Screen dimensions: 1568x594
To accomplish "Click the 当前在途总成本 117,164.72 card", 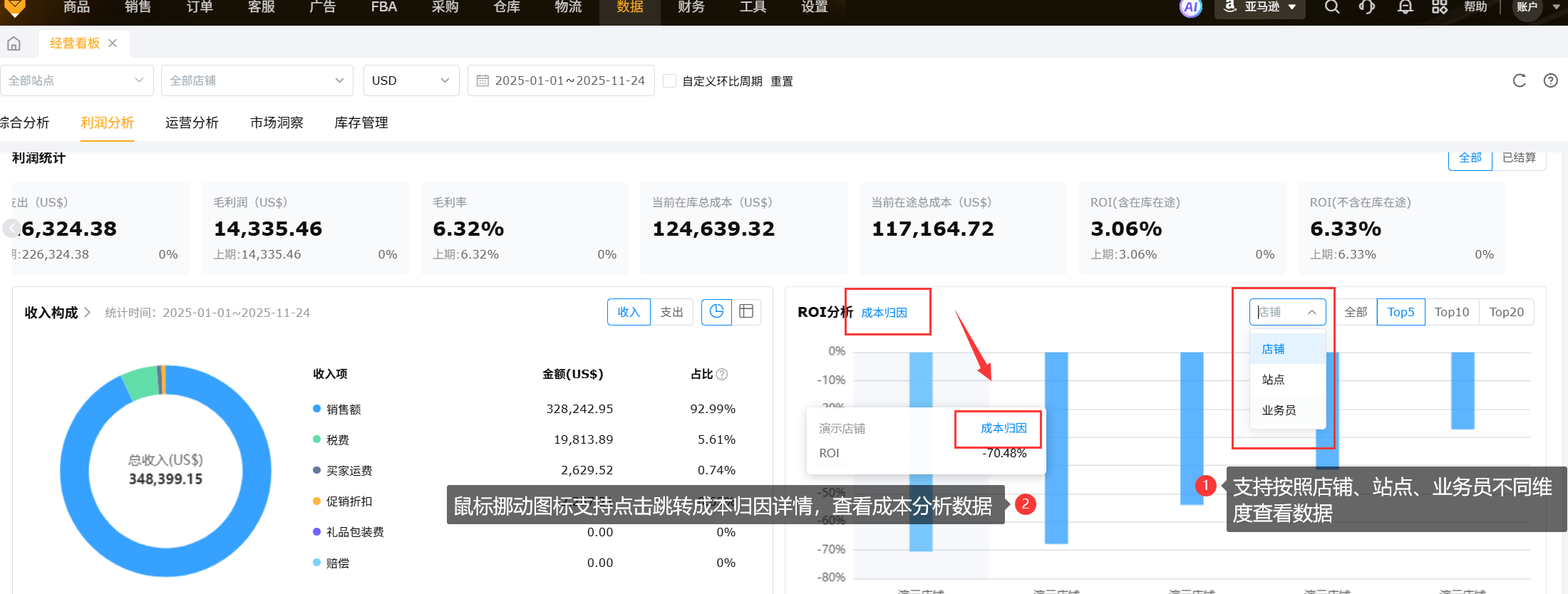I will click(x=964, y=229).
